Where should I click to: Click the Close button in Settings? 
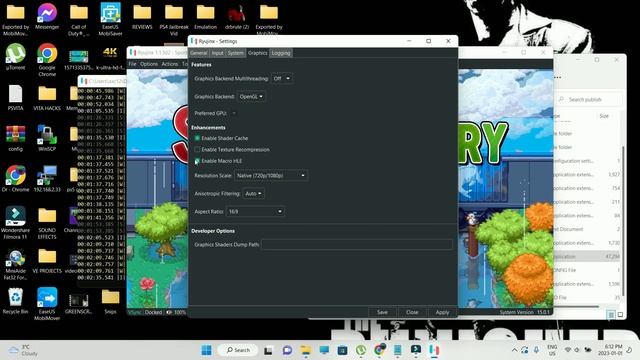click(x=412, y=312)
